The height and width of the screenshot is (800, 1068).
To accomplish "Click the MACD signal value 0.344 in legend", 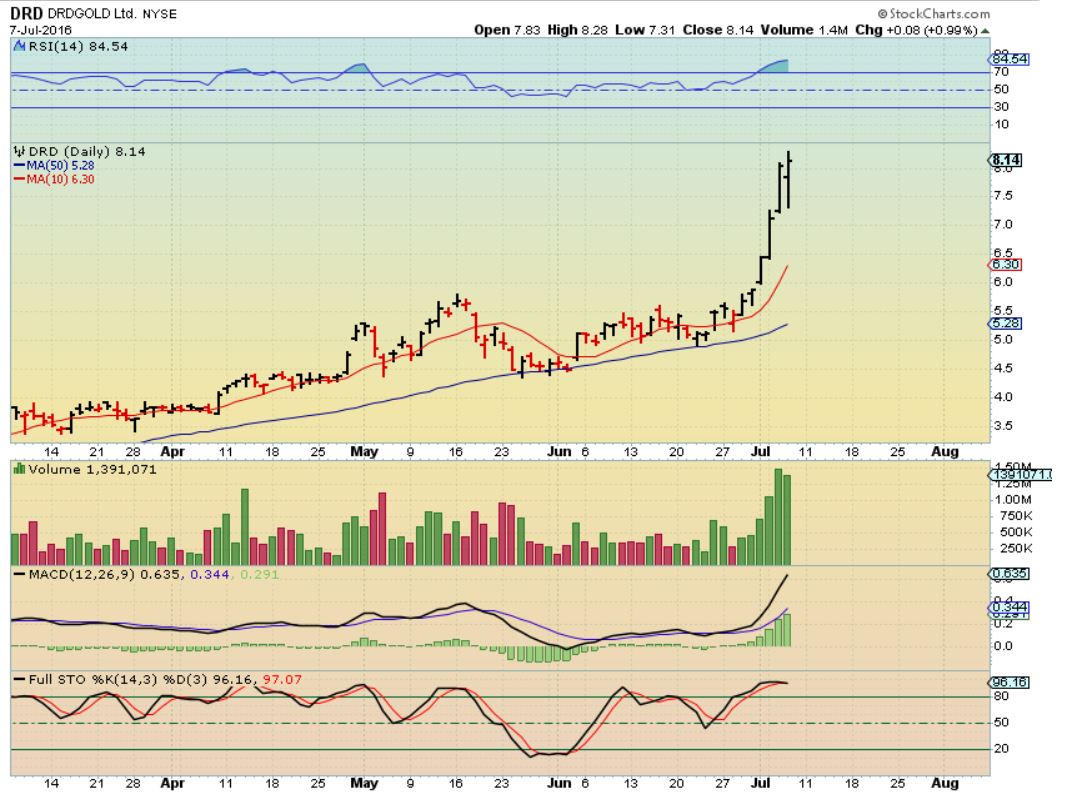I will tap(209, 575).
